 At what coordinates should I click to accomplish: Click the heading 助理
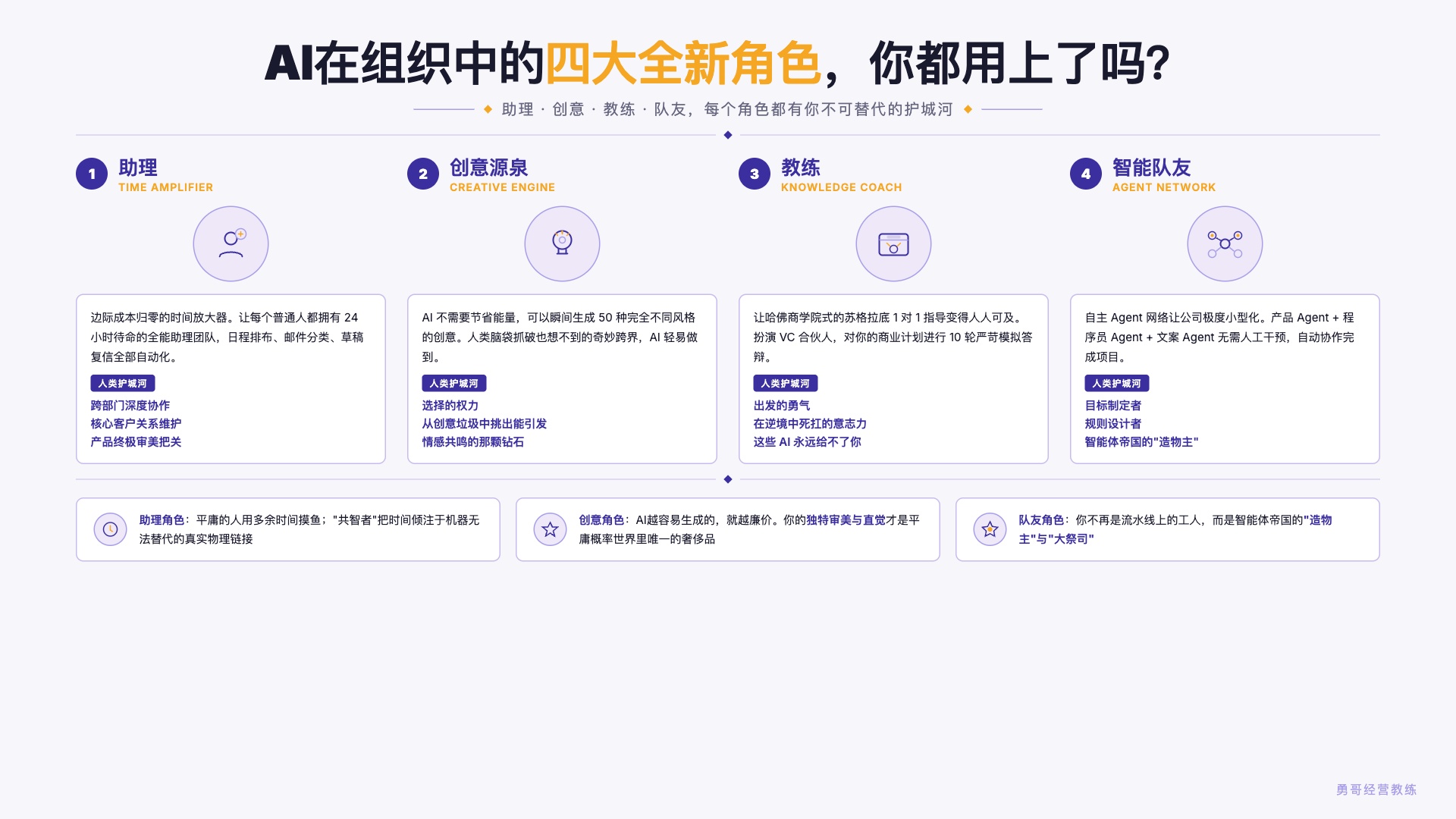(x=138, y=168)
